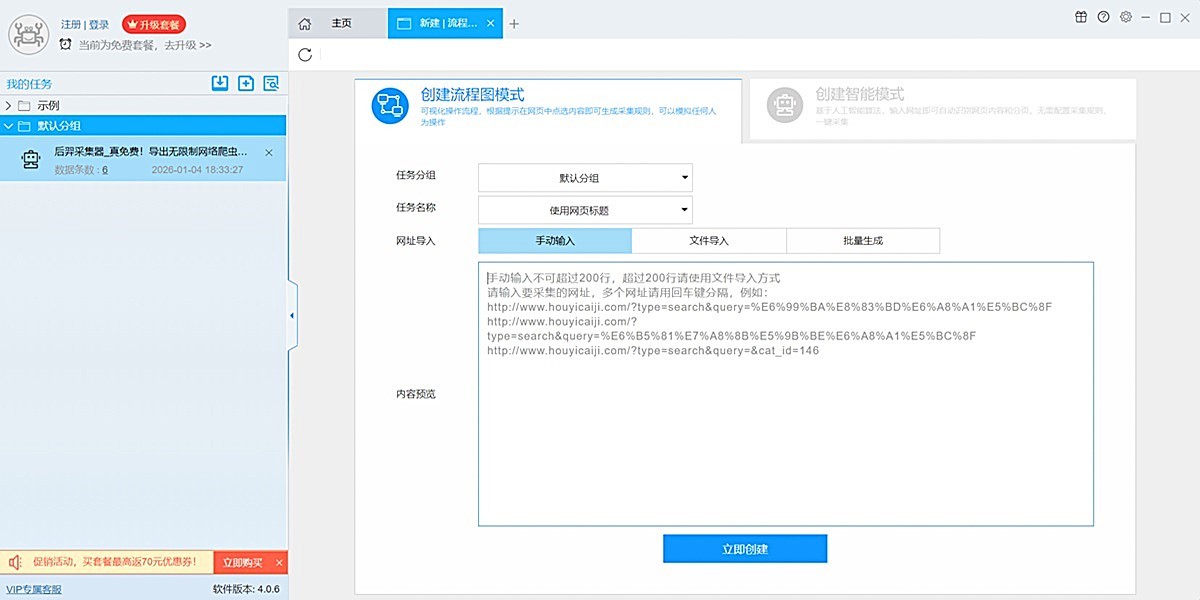Add a new tab with plus icon
The image size is (1200, 600).
[514, 24]
